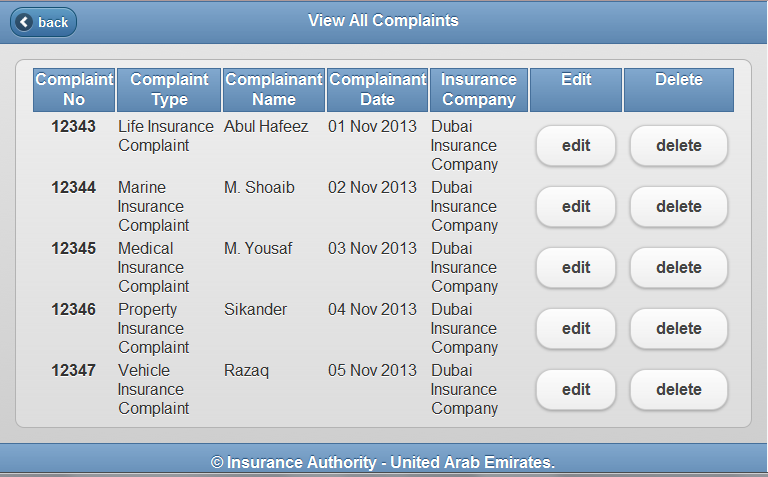Edit Sikander's Property Insurance complaint
768x477 pixels.
click(576, 329)
